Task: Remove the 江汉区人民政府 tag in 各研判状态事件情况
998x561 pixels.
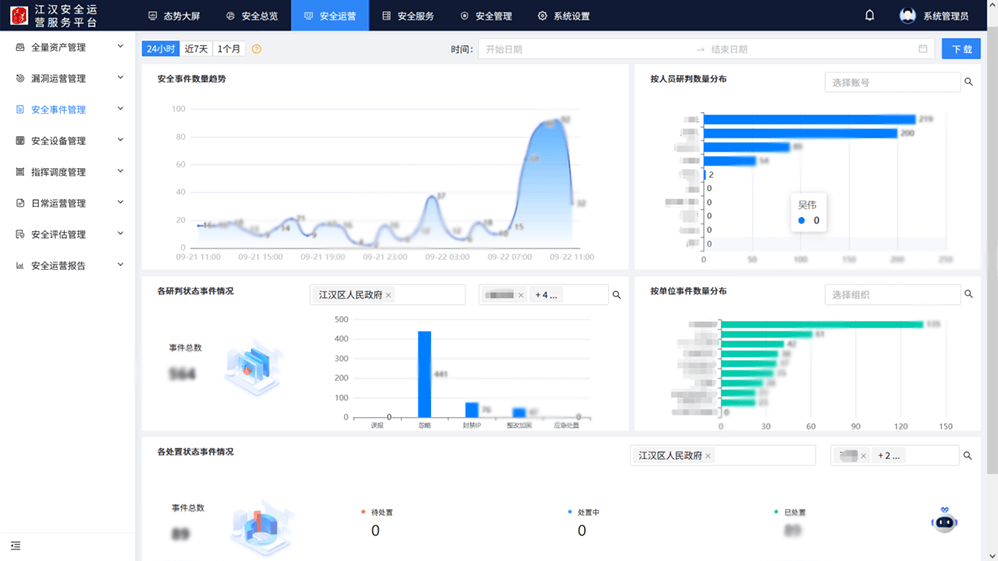Action: [x=388, y=295]
